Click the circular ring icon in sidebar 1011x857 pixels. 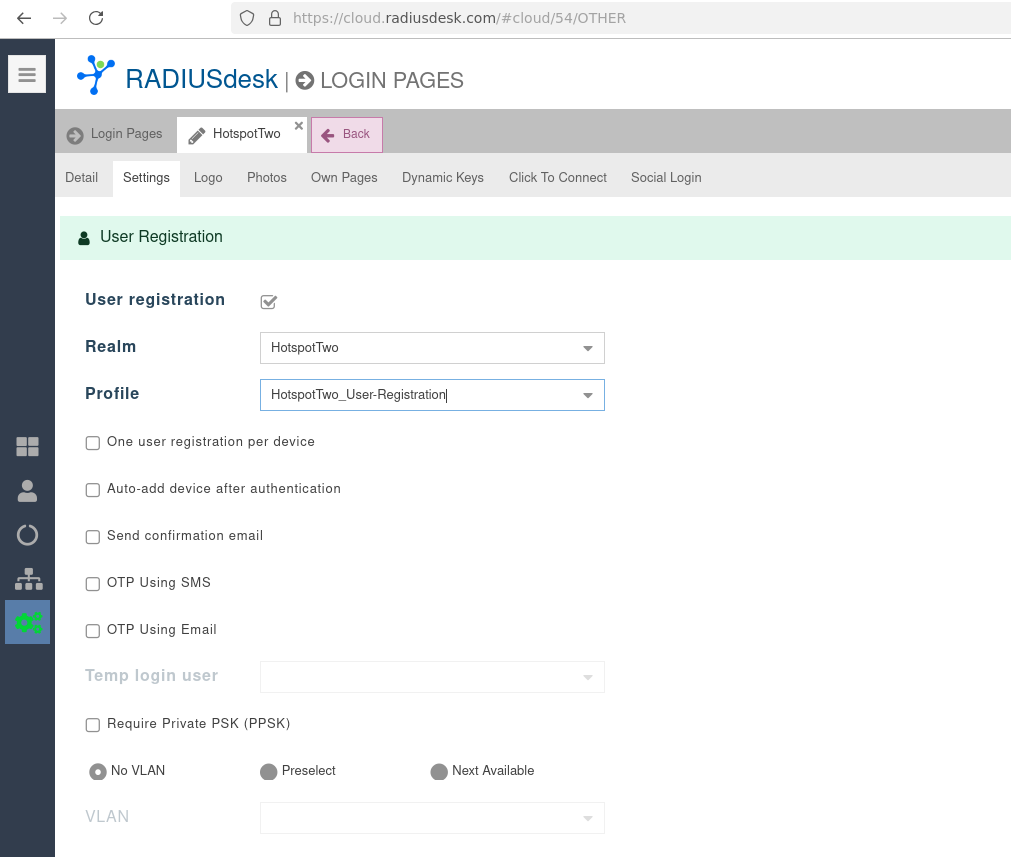(x=27, y=535)
